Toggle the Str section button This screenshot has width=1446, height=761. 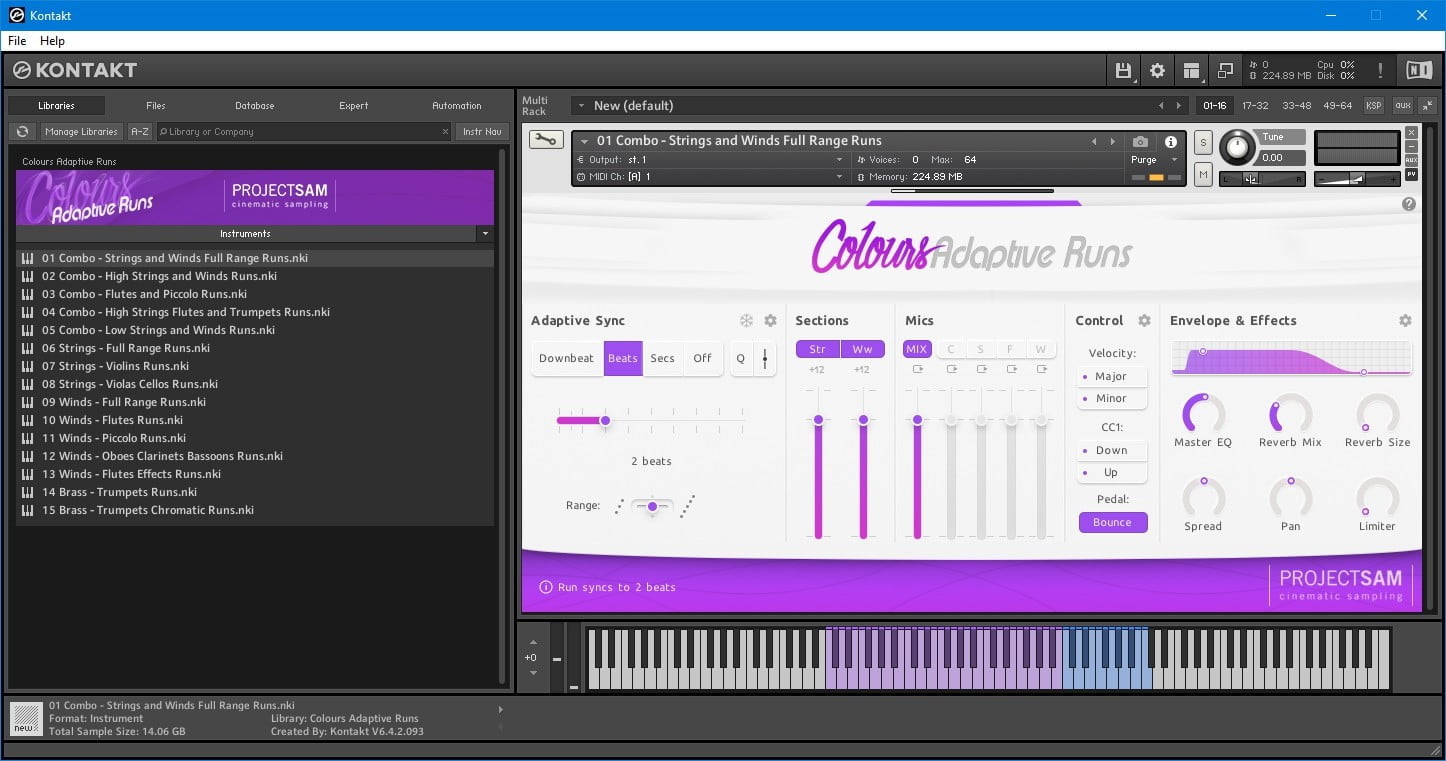click(818, 349)
